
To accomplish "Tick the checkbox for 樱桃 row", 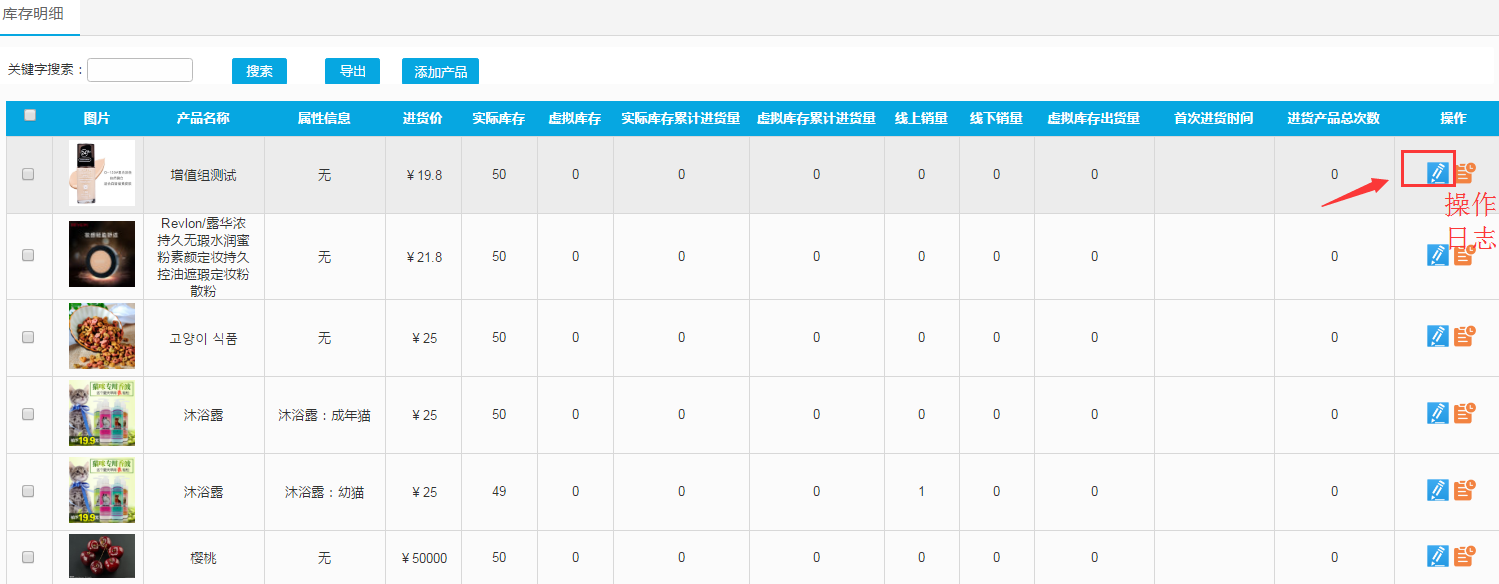I will pyautogui.click(x=28, y=557).
